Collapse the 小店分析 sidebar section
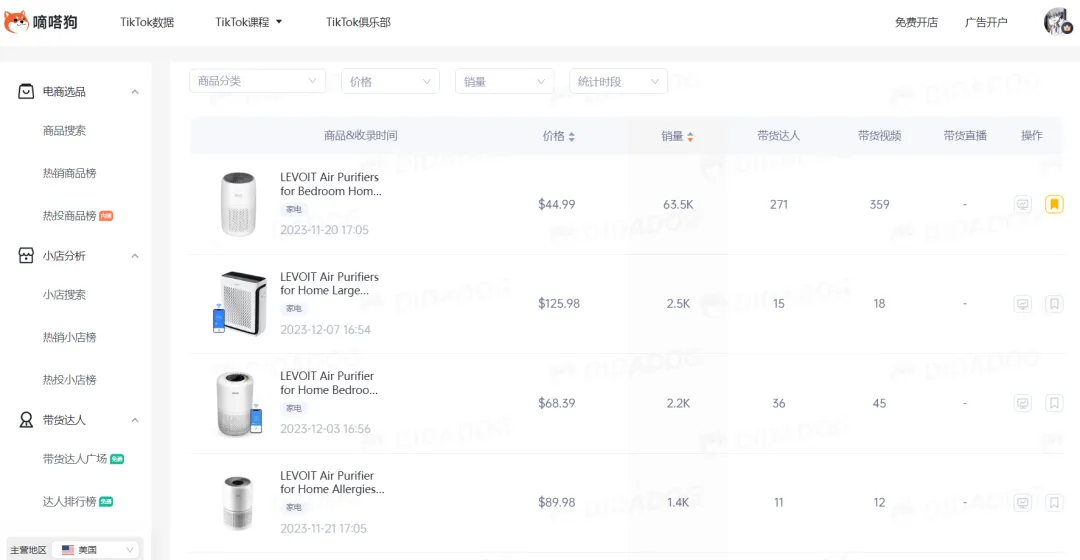Screen dimensions: 1080x560 pyautogui.click(x=135, y=256)
